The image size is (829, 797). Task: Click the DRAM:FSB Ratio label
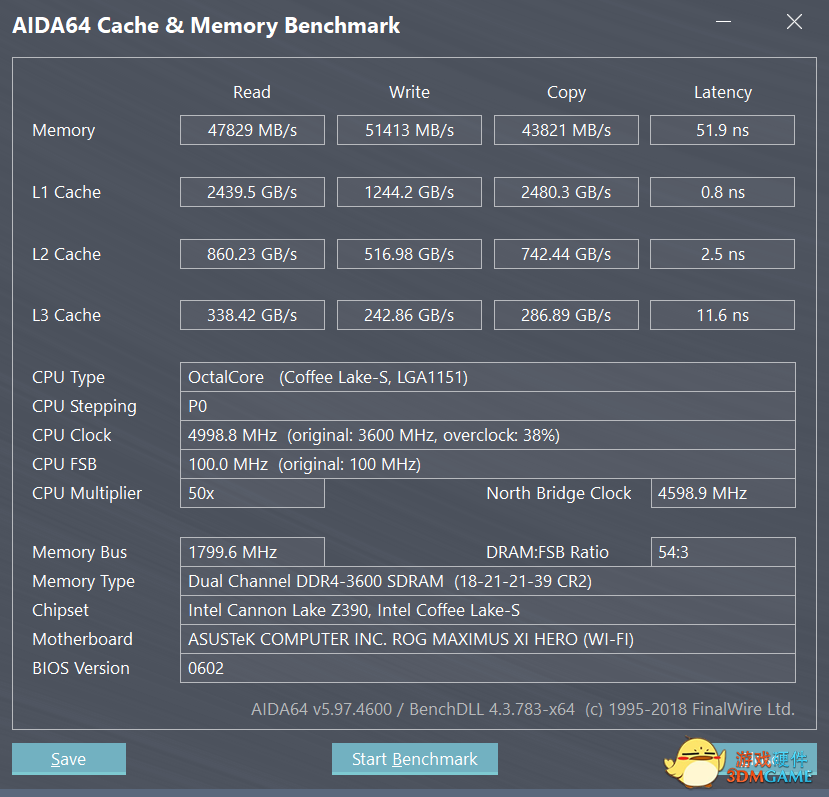click(547, 552)
